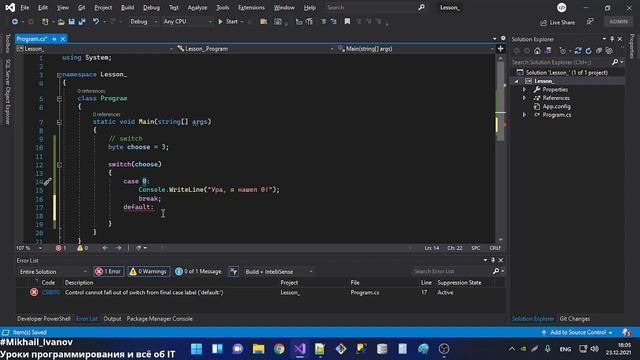640x360 pixels.
Task: Click the red error icon in the CS8070 row
Action: tap(34, 292)
